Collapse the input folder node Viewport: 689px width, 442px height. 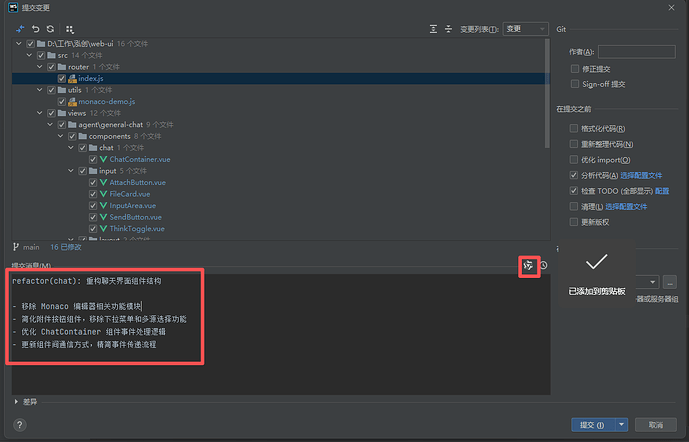(71, 170)
